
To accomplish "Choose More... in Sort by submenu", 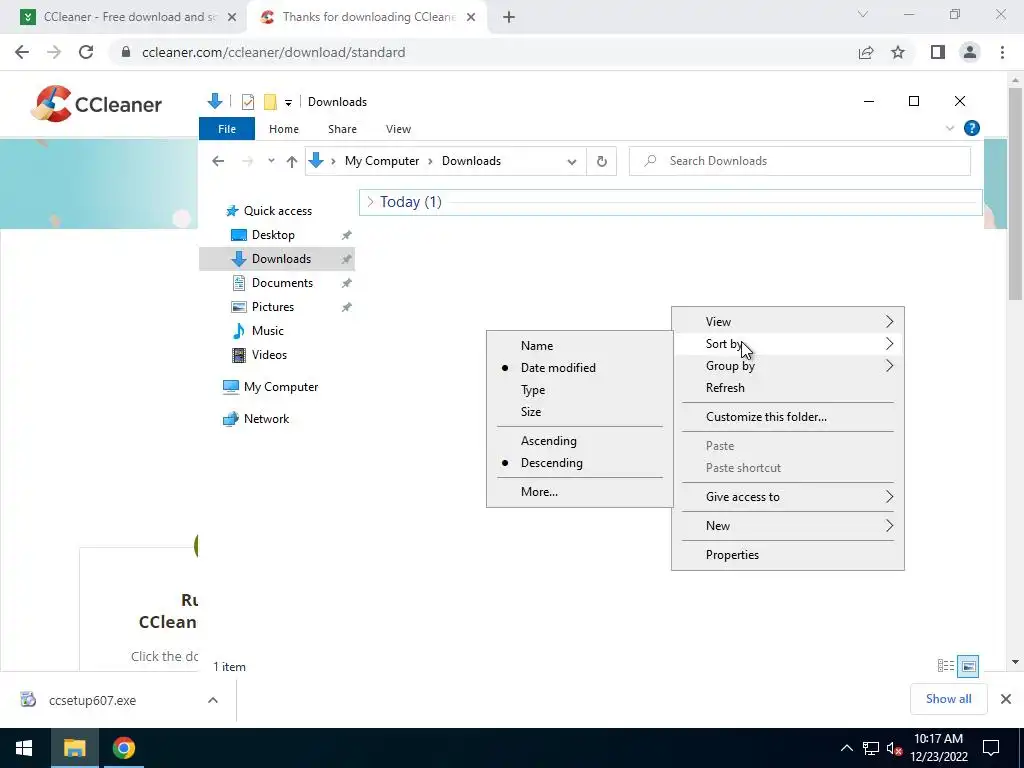I will pos(580,492).
